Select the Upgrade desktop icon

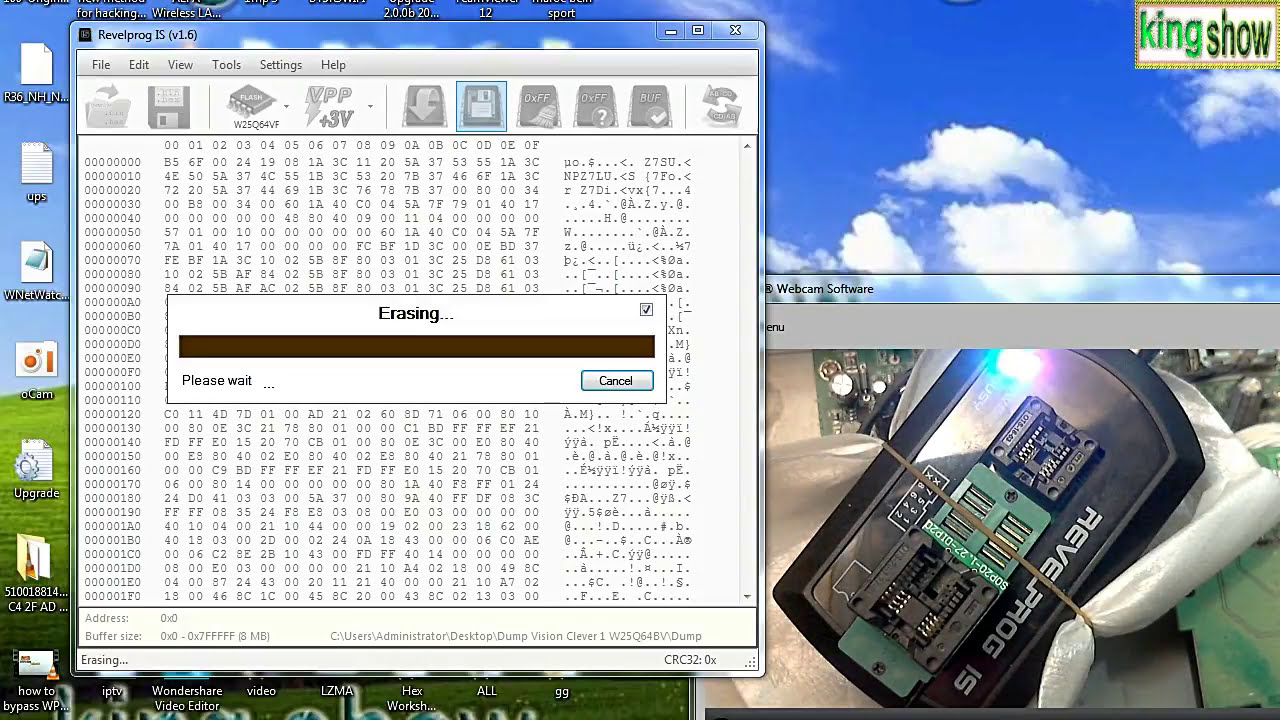pyautogui.click(x=37, y=469)
